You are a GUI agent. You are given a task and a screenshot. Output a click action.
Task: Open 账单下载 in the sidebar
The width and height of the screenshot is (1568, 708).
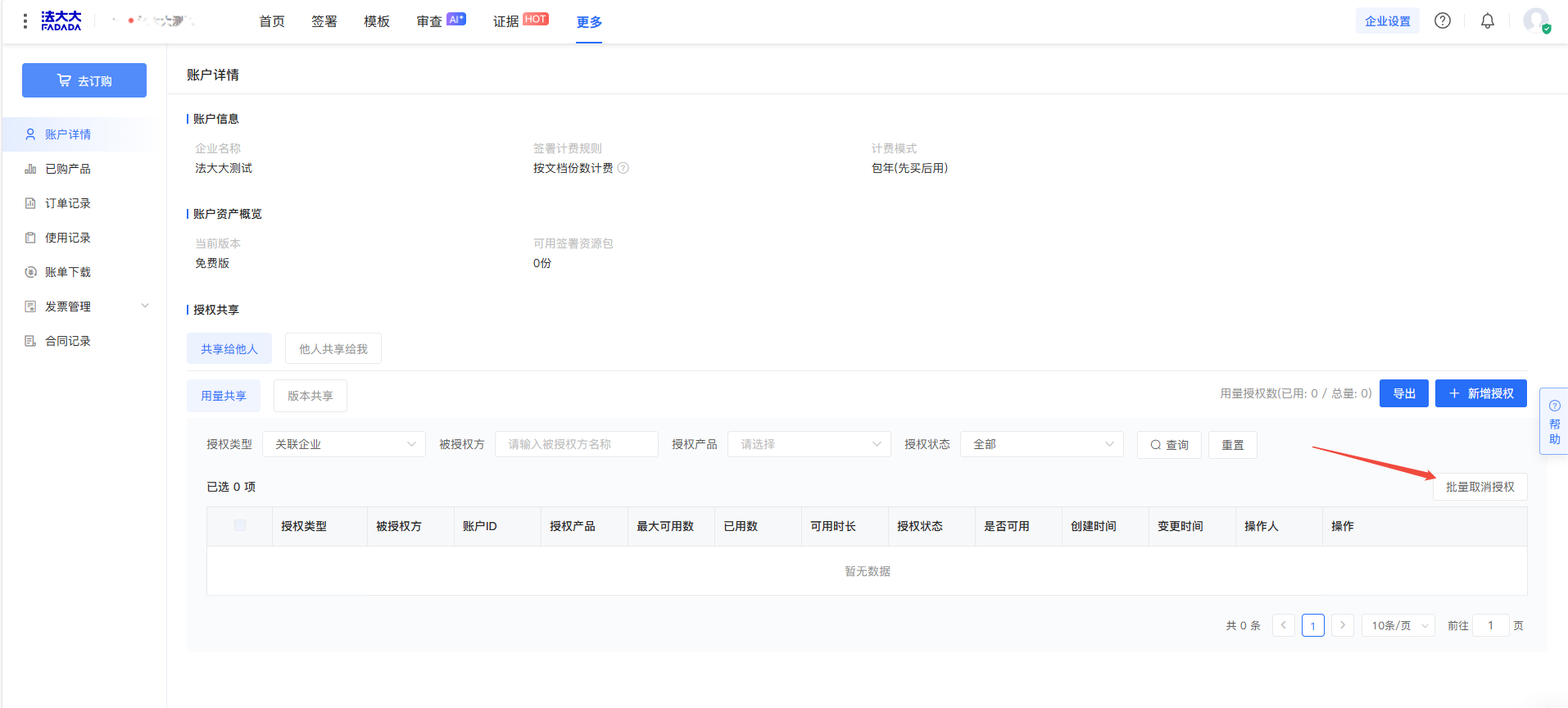(x=84, y=272)
